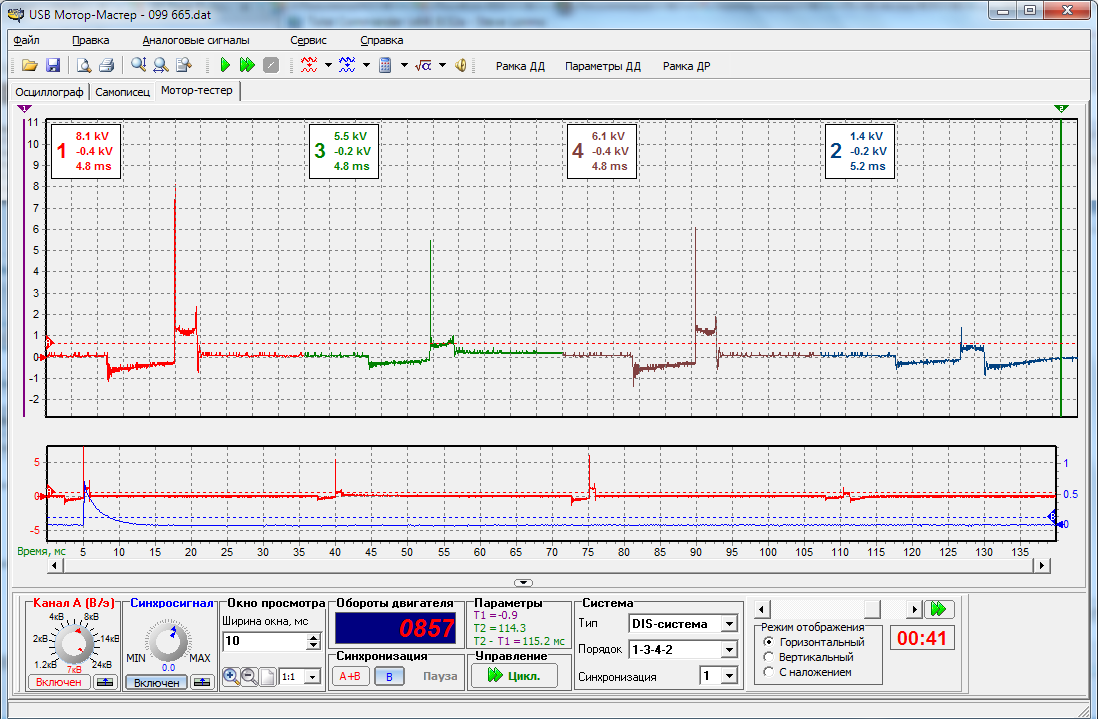Adjust the Канал А voltage knob

[x=75, y=643]
